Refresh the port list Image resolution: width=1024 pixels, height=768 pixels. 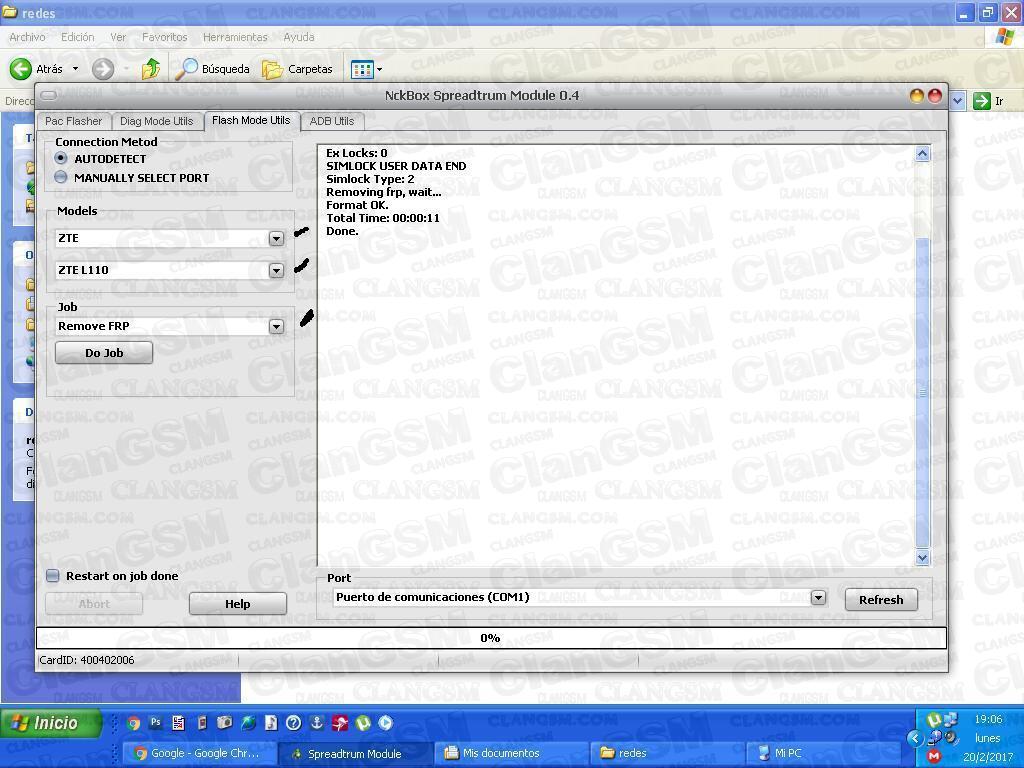881,600
